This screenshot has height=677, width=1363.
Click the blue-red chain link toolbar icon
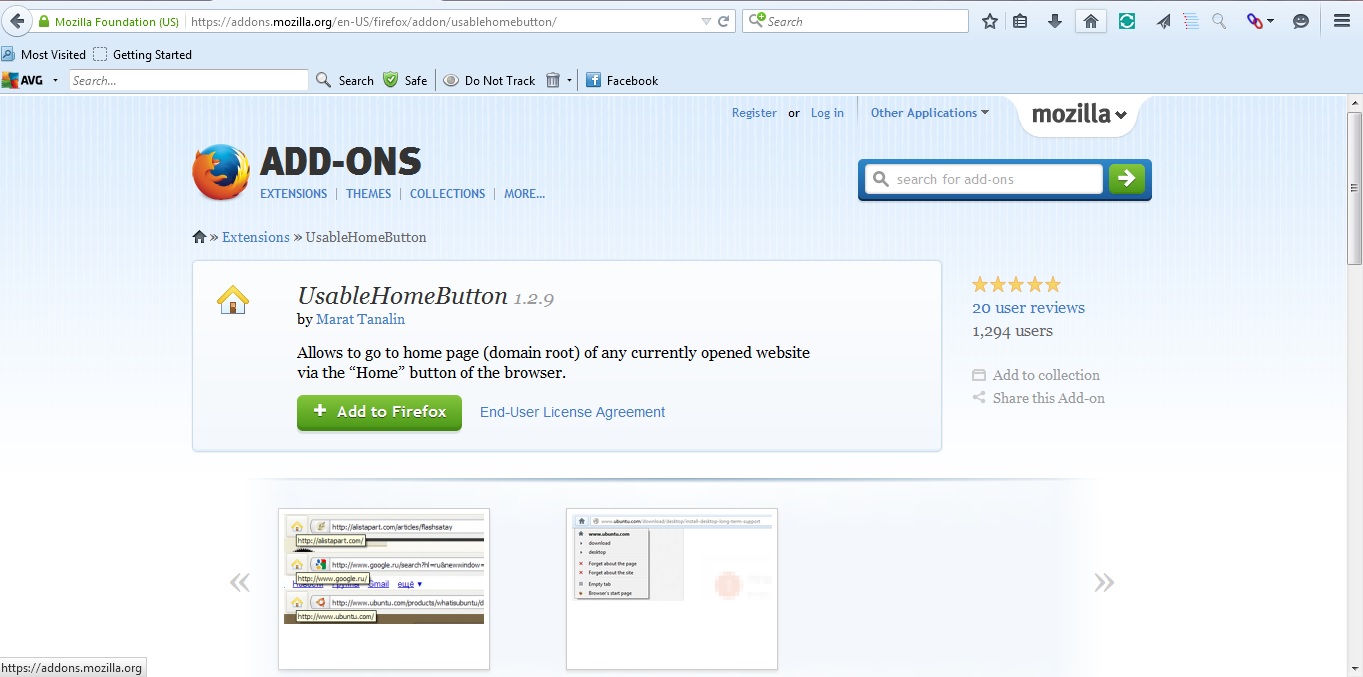(1254, 21)
